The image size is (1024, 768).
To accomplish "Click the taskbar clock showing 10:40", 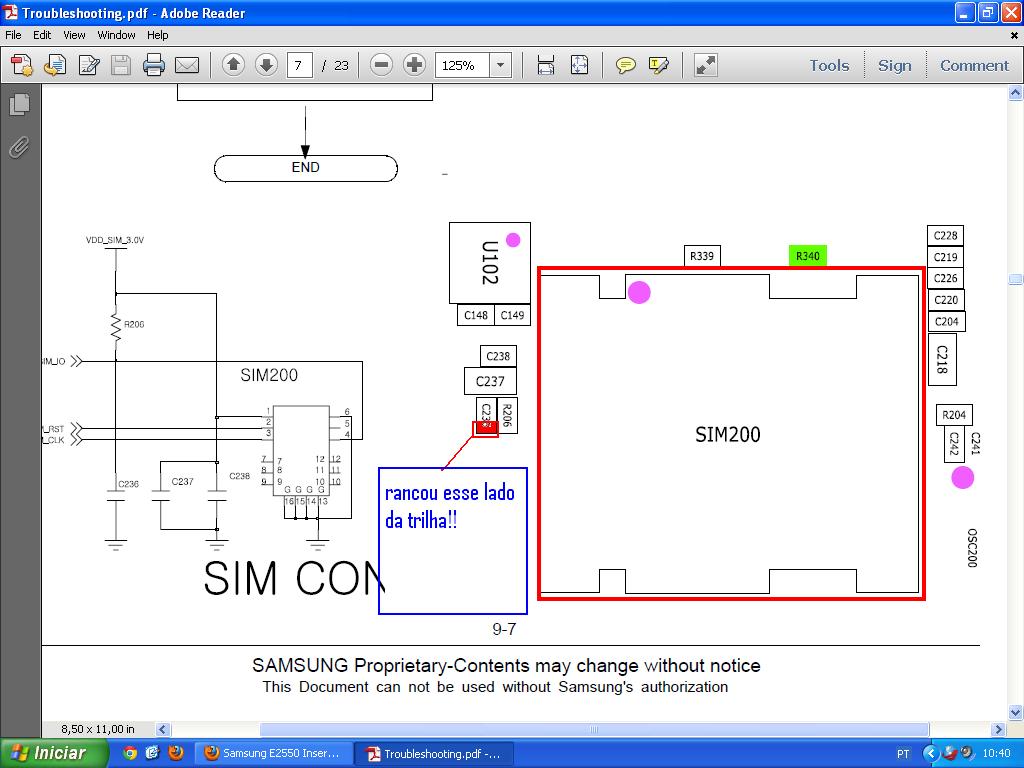I will pos(997,754).
